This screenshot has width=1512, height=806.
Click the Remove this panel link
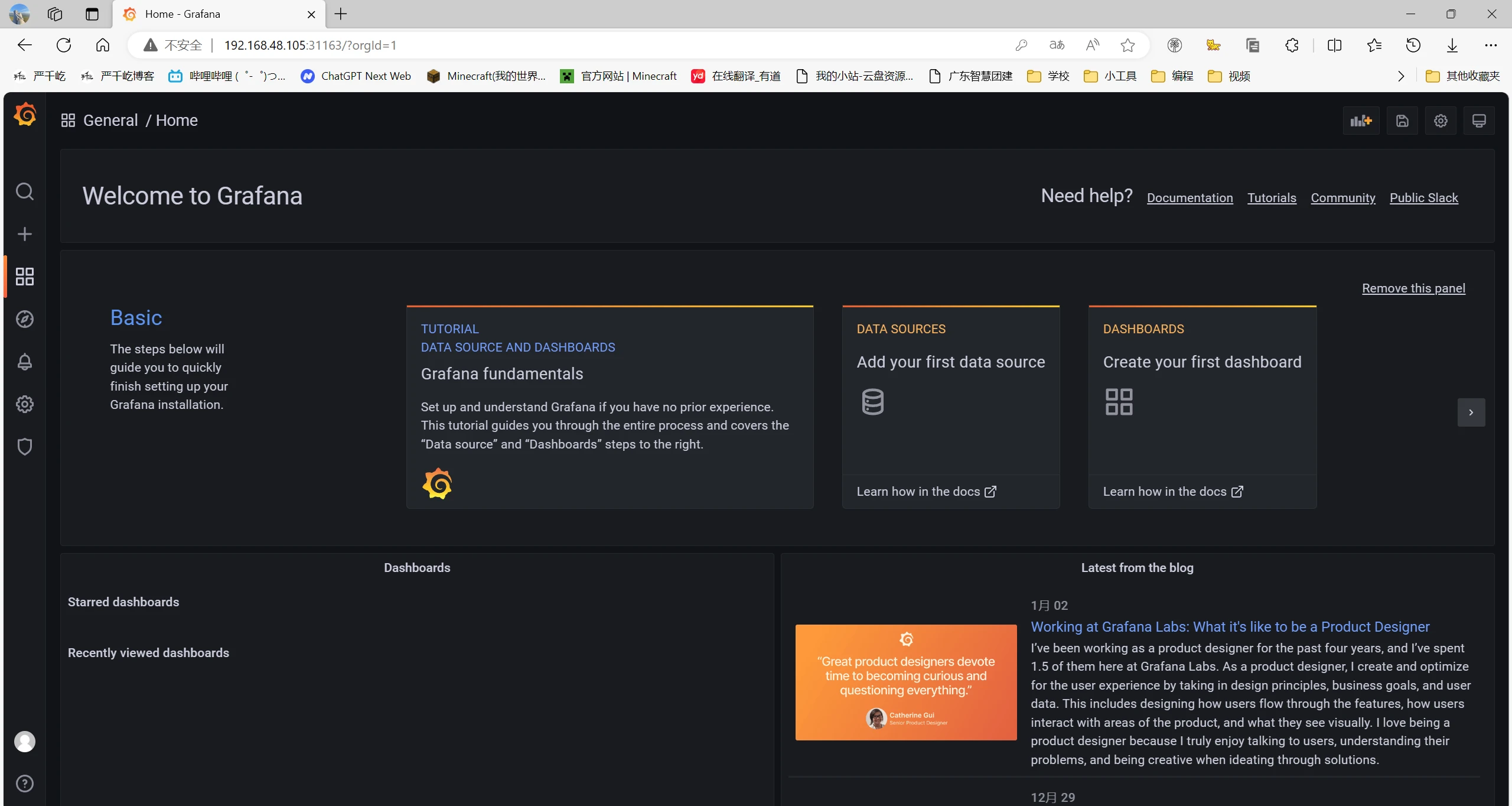[1413, 288]
